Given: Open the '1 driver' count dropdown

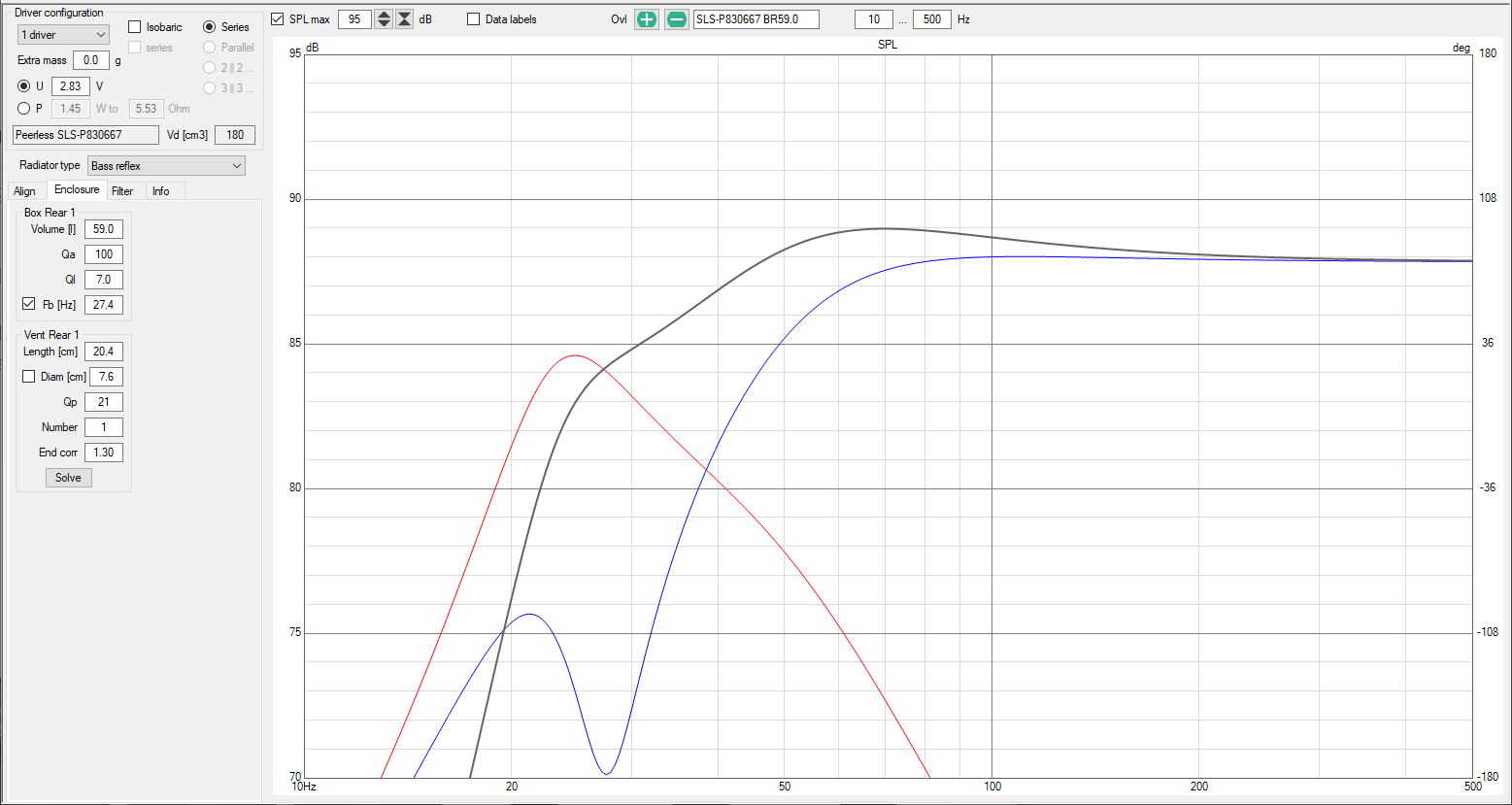Looking at the screenshot, I should pos(63,35).
